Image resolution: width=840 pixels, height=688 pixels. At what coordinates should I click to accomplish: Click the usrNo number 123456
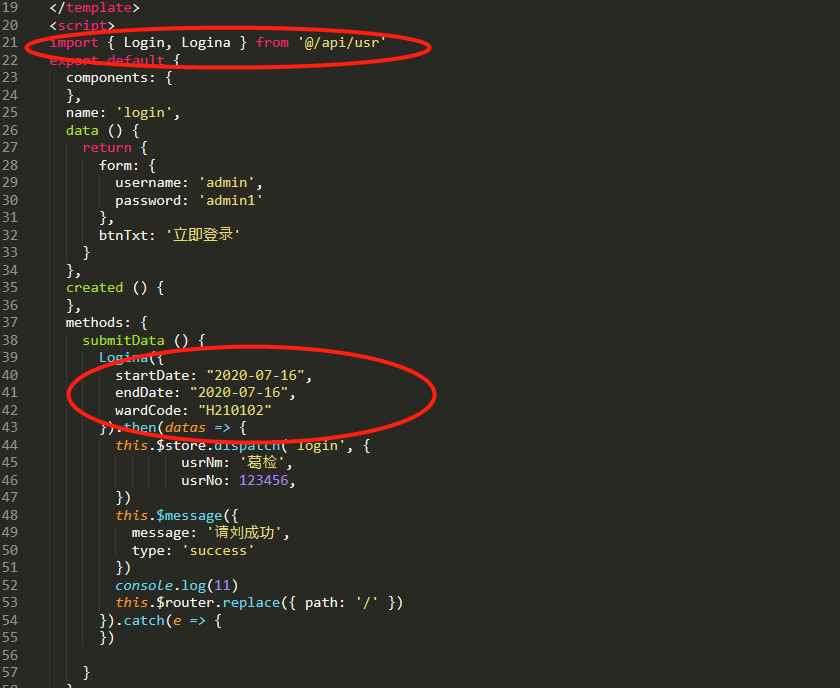264,480
